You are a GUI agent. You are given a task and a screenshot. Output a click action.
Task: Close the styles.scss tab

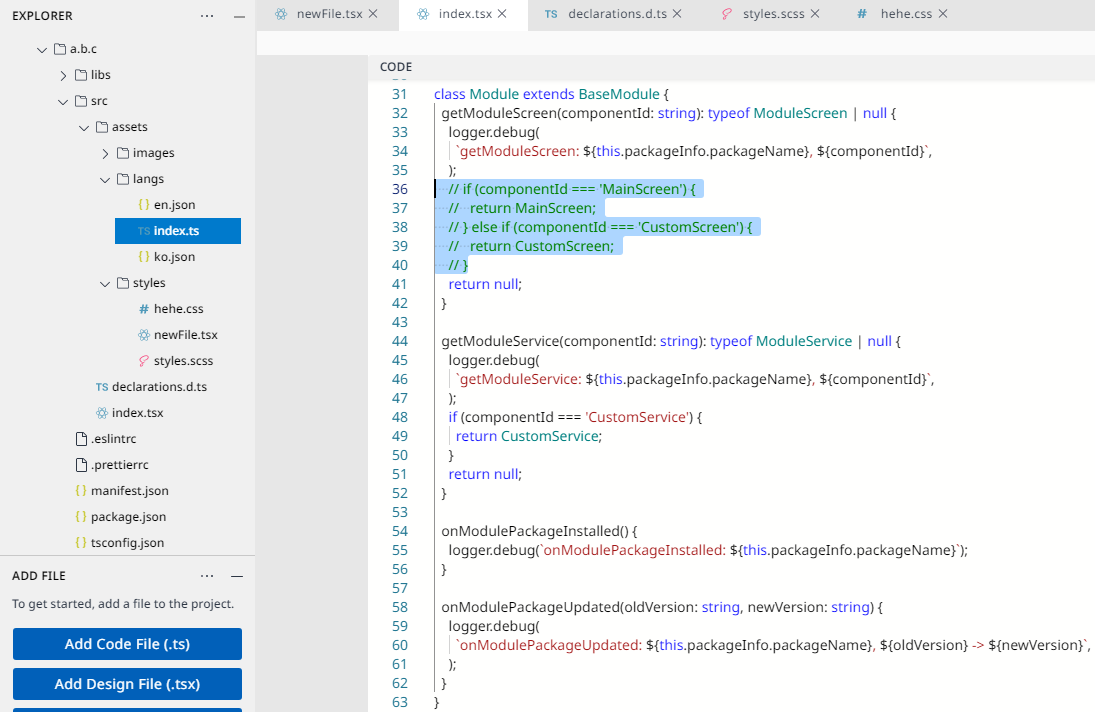(x=815, y=14)
